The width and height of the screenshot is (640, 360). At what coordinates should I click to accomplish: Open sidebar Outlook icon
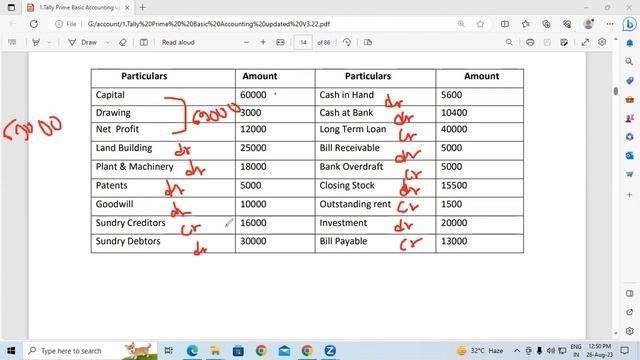pos(629,156)
